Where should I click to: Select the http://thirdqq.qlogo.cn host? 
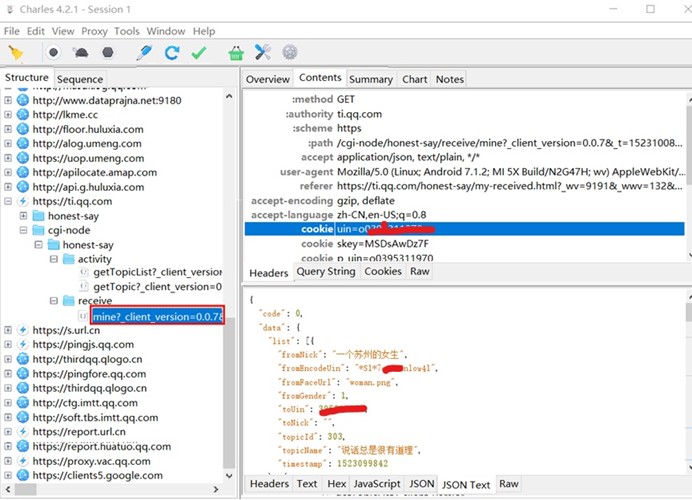coord(87,359)
